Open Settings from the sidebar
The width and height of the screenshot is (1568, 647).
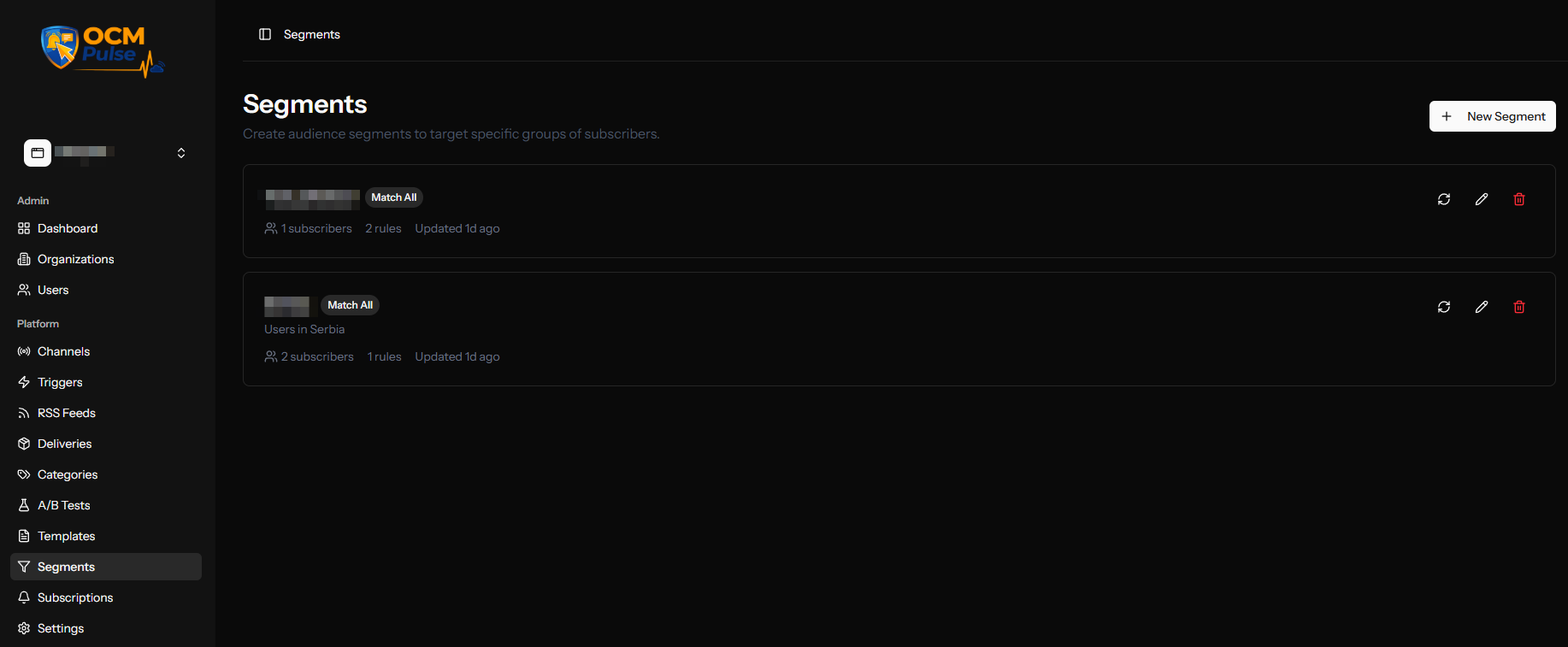pos(61,628)
